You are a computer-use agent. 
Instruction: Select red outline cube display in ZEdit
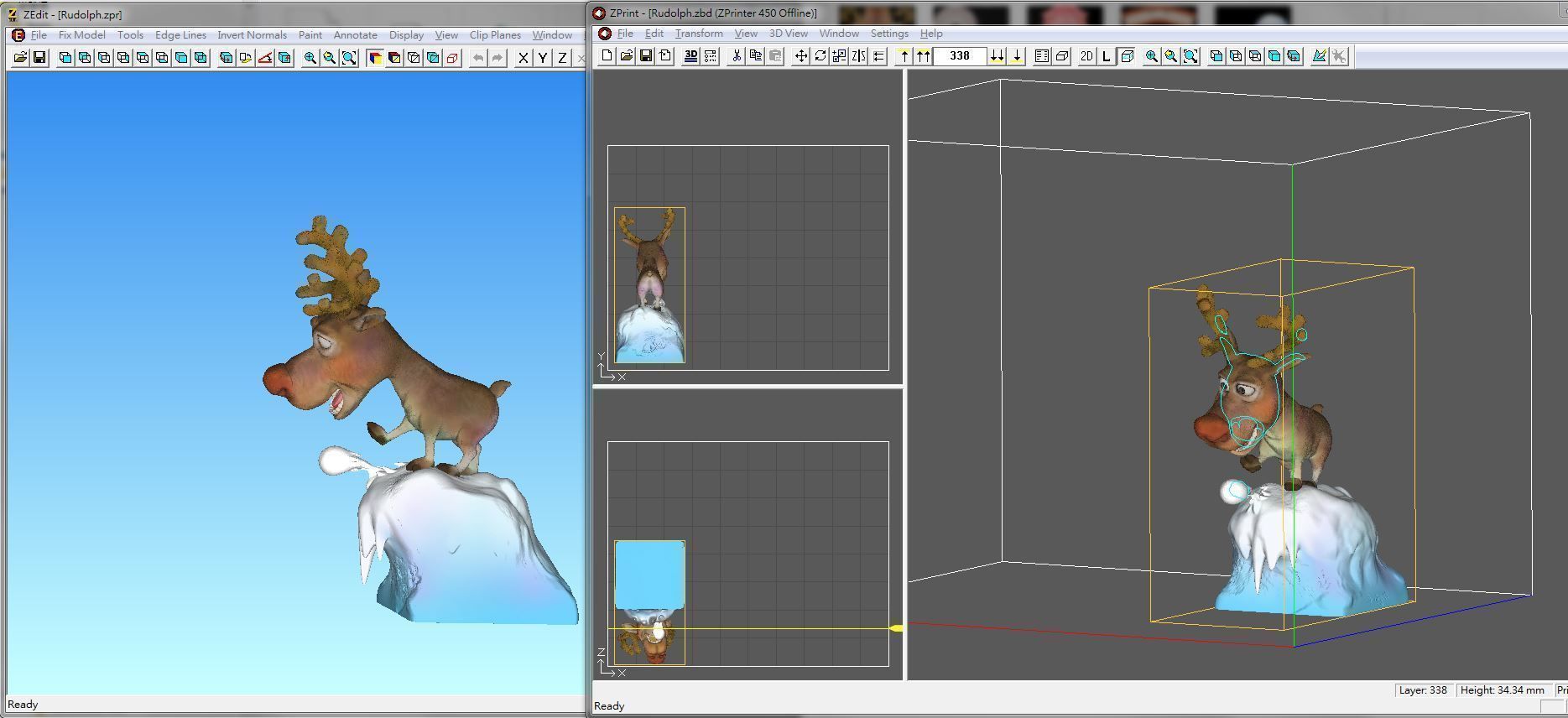452,57
